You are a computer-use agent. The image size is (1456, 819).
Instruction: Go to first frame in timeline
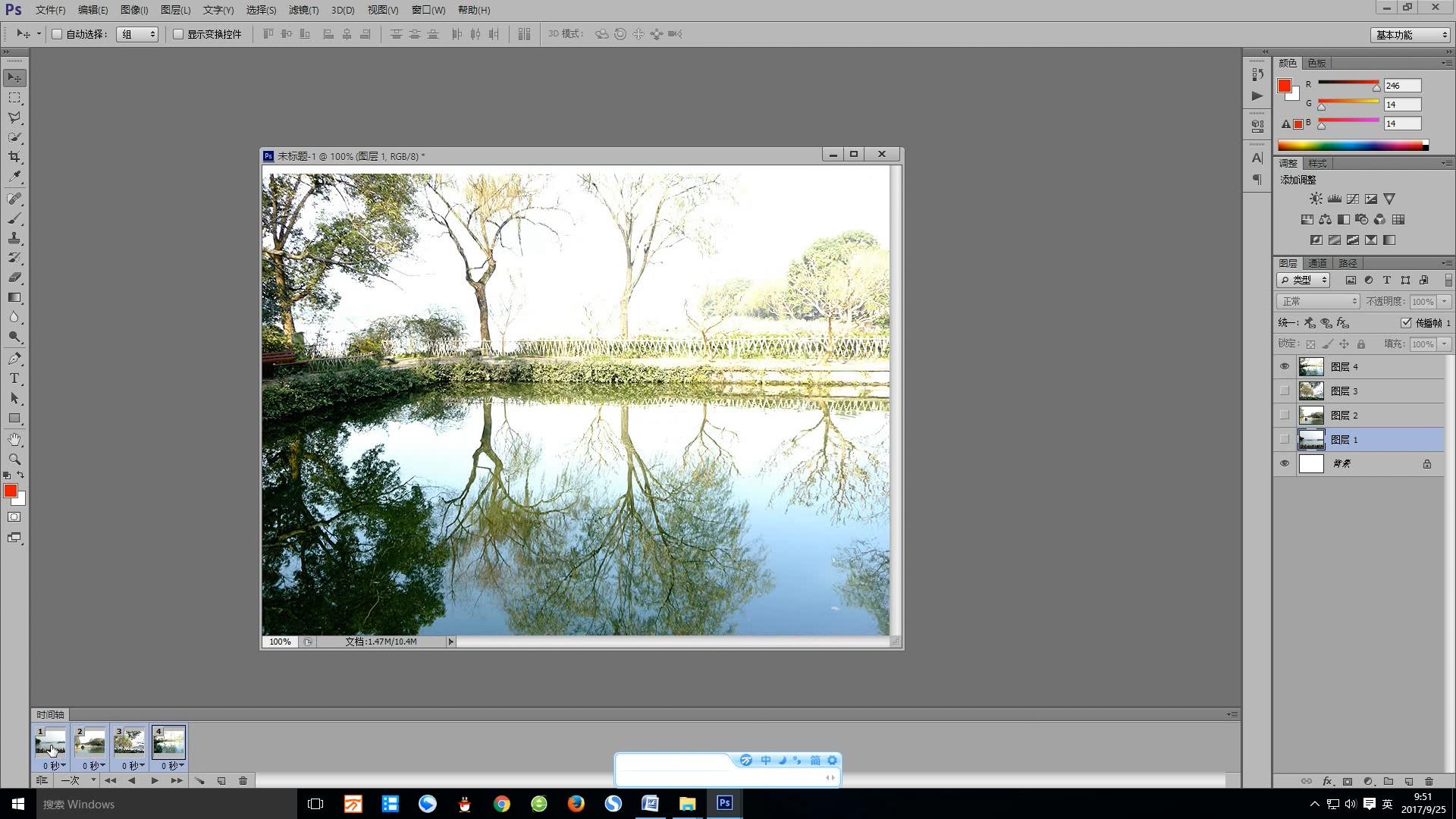[x=111, y=780]
